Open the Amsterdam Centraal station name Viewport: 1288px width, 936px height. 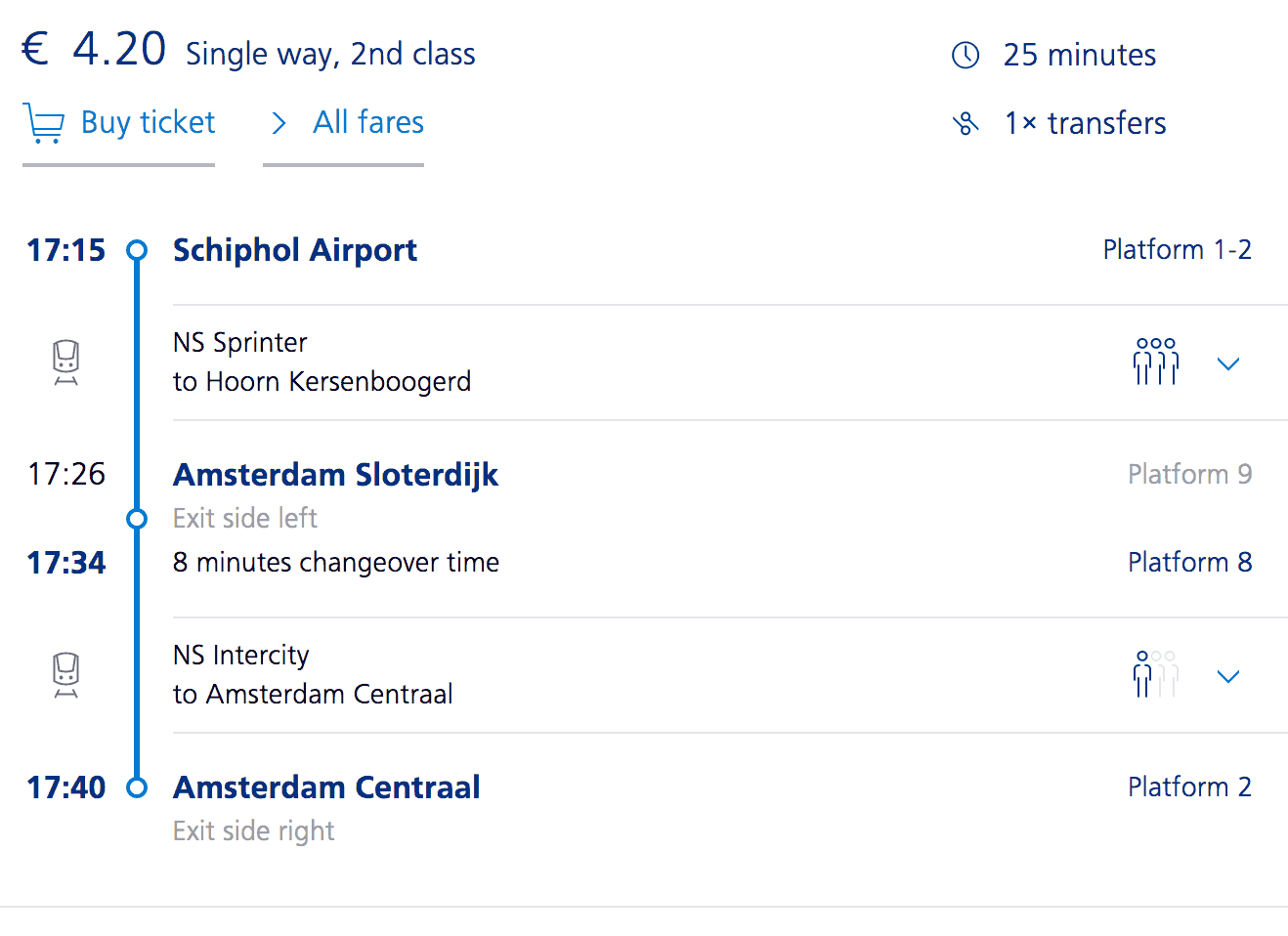point(326,787)
